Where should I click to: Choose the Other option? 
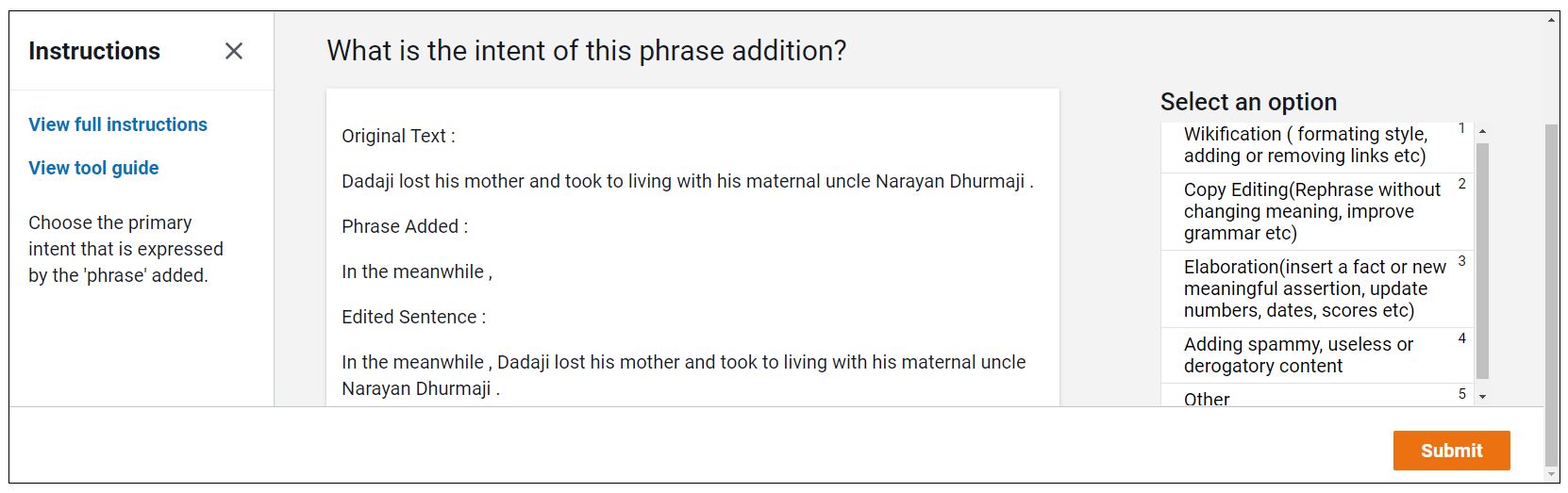[1316, 396]
